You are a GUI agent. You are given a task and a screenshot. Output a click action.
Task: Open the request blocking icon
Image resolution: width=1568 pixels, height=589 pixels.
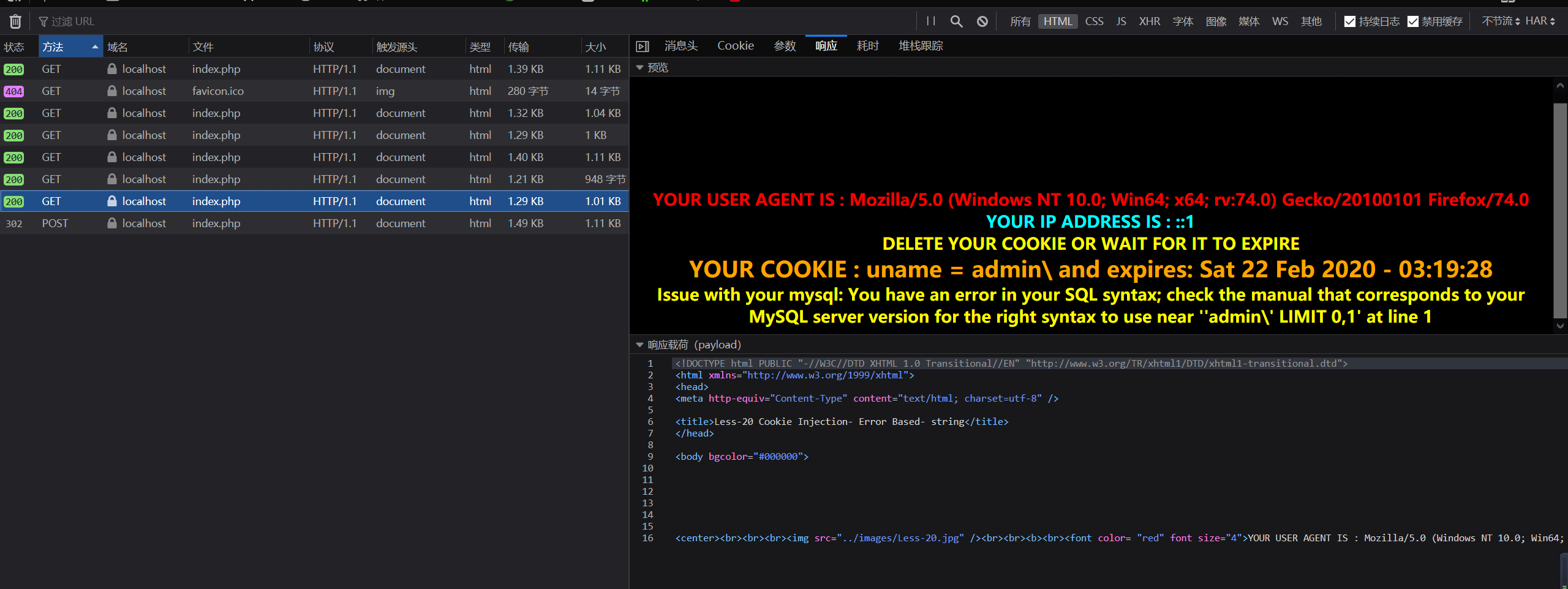(982, 21)
